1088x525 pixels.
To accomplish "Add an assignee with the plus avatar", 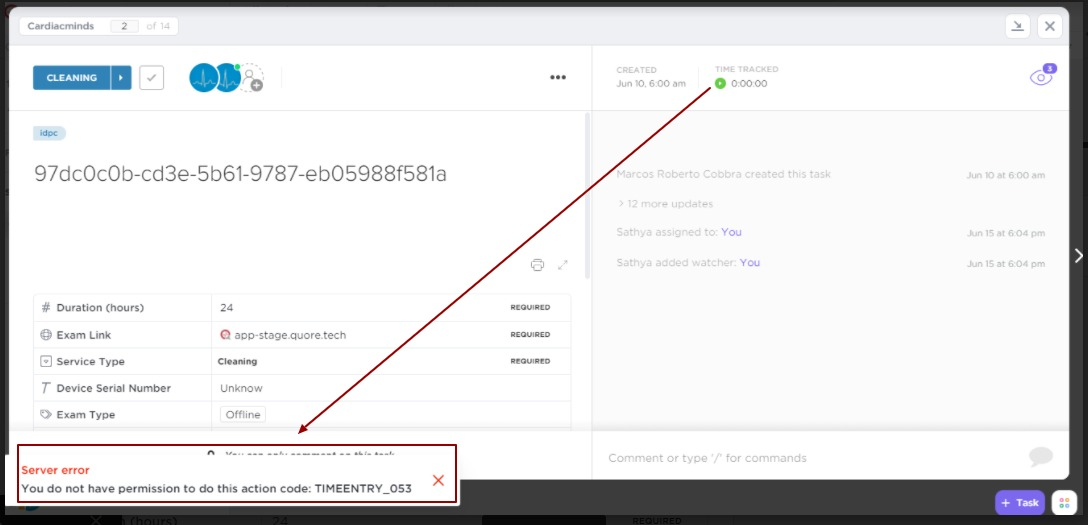I will [250, 78].
